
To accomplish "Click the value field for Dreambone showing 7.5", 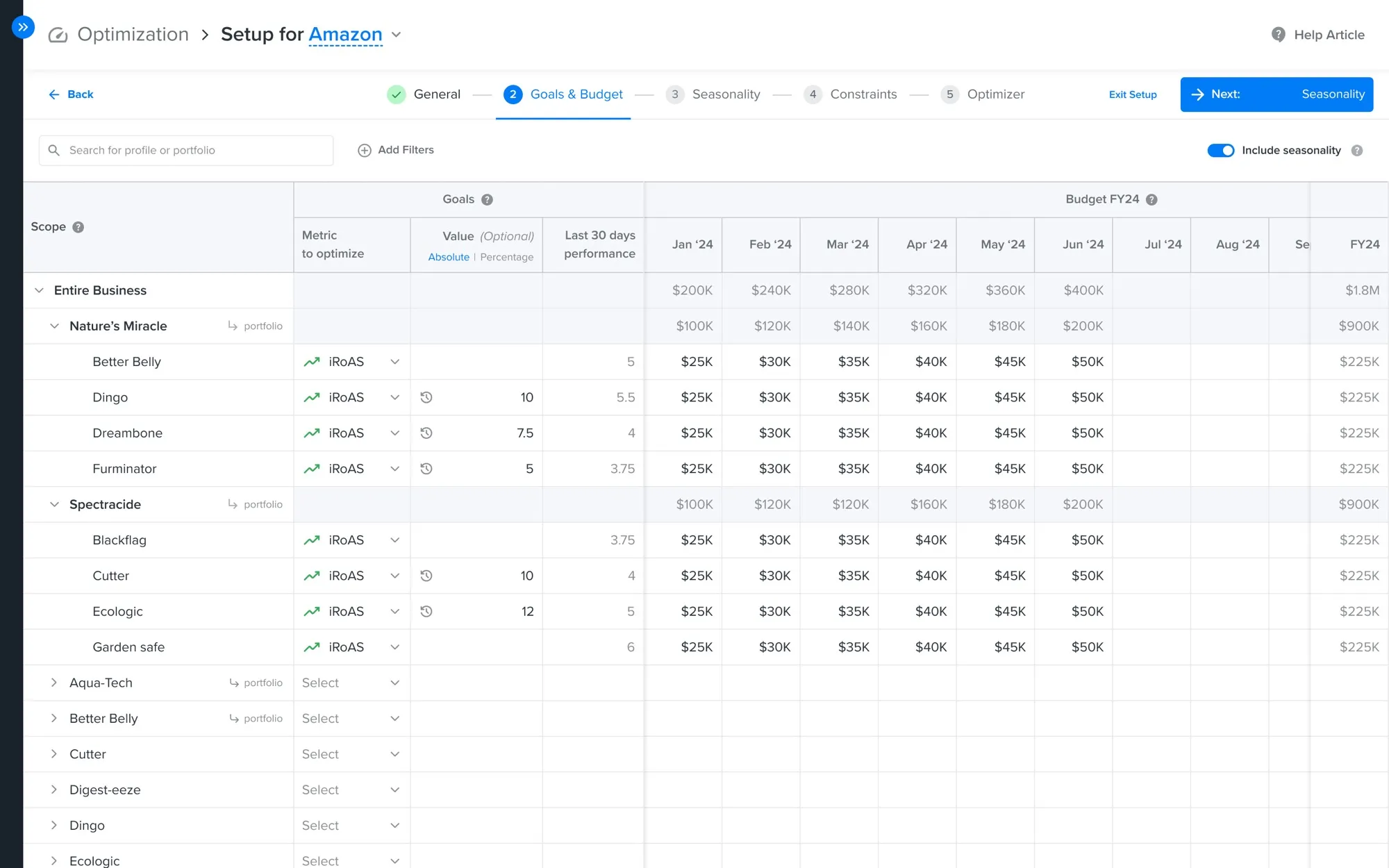I will [476, 433].
